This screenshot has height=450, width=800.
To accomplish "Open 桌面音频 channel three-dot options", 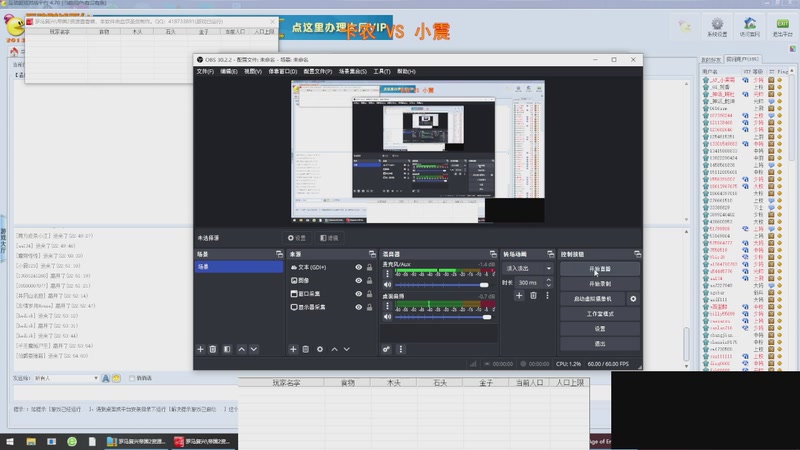I will point(387,306).
